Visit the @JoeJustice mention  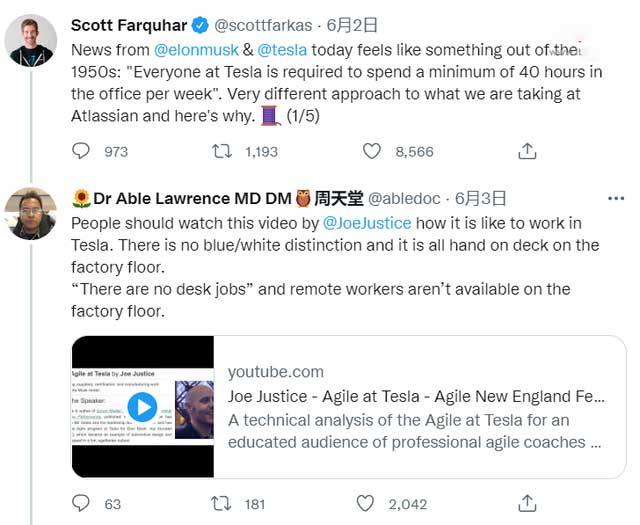pyautogui.click(x=368, y=222)
